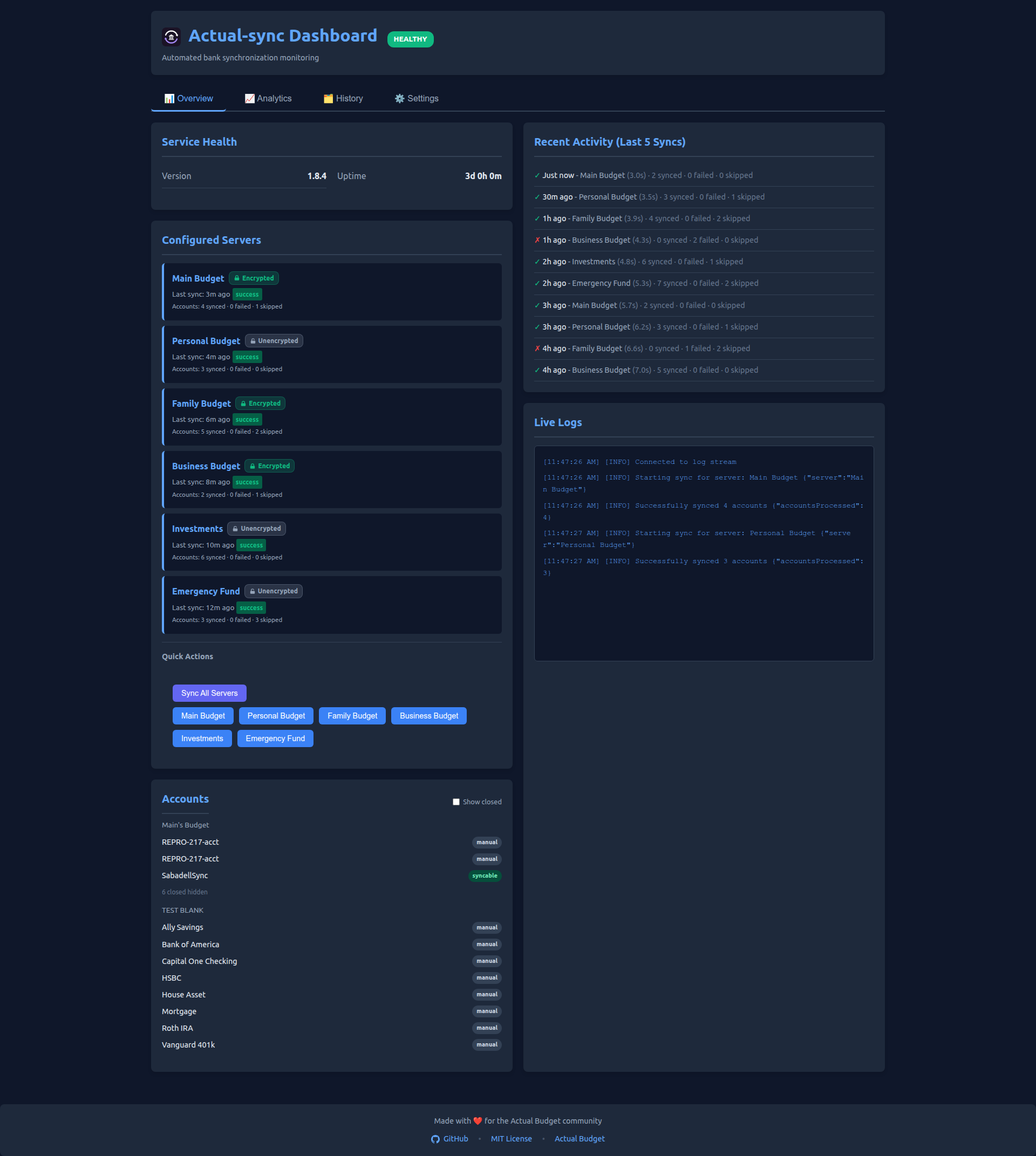Click the 'Connected to log stream' log line

[x=640, y=462]
